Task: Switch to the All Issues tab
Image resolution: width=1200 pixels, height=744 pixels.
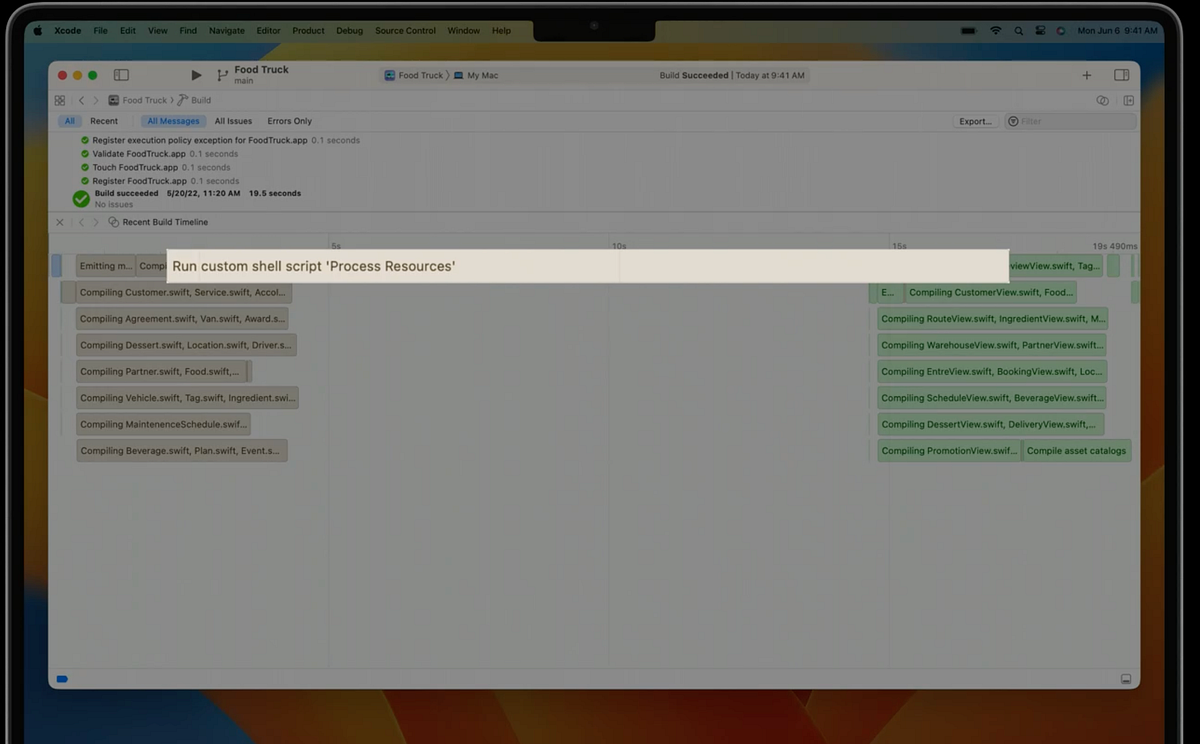Action: pyautogui.click(x=233, y=121)
